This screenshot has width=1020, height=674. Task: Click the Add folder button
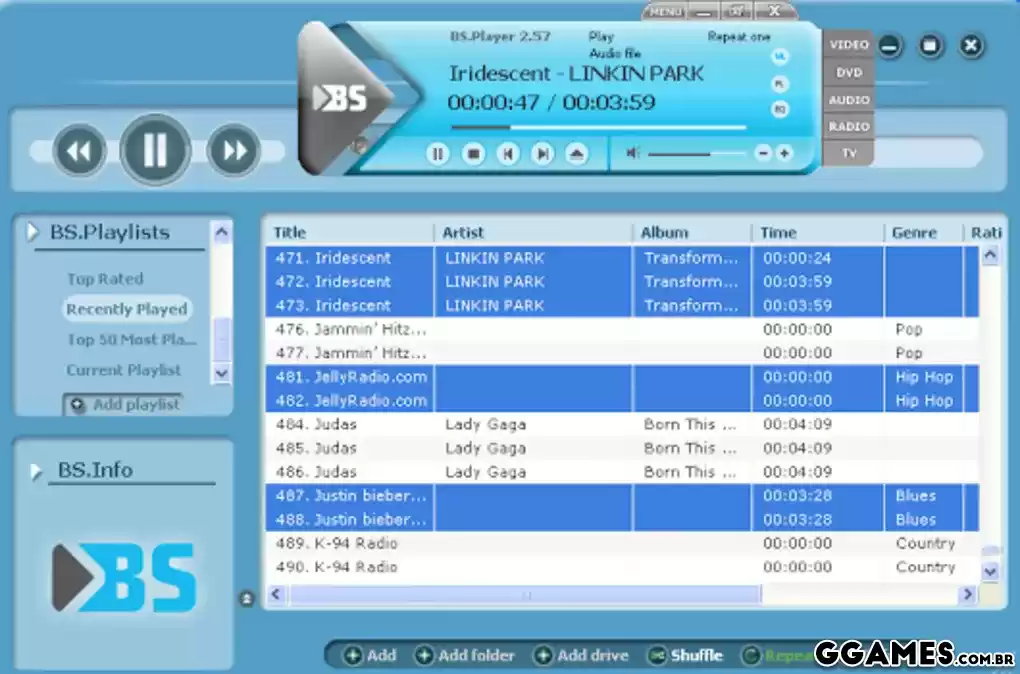465,656
